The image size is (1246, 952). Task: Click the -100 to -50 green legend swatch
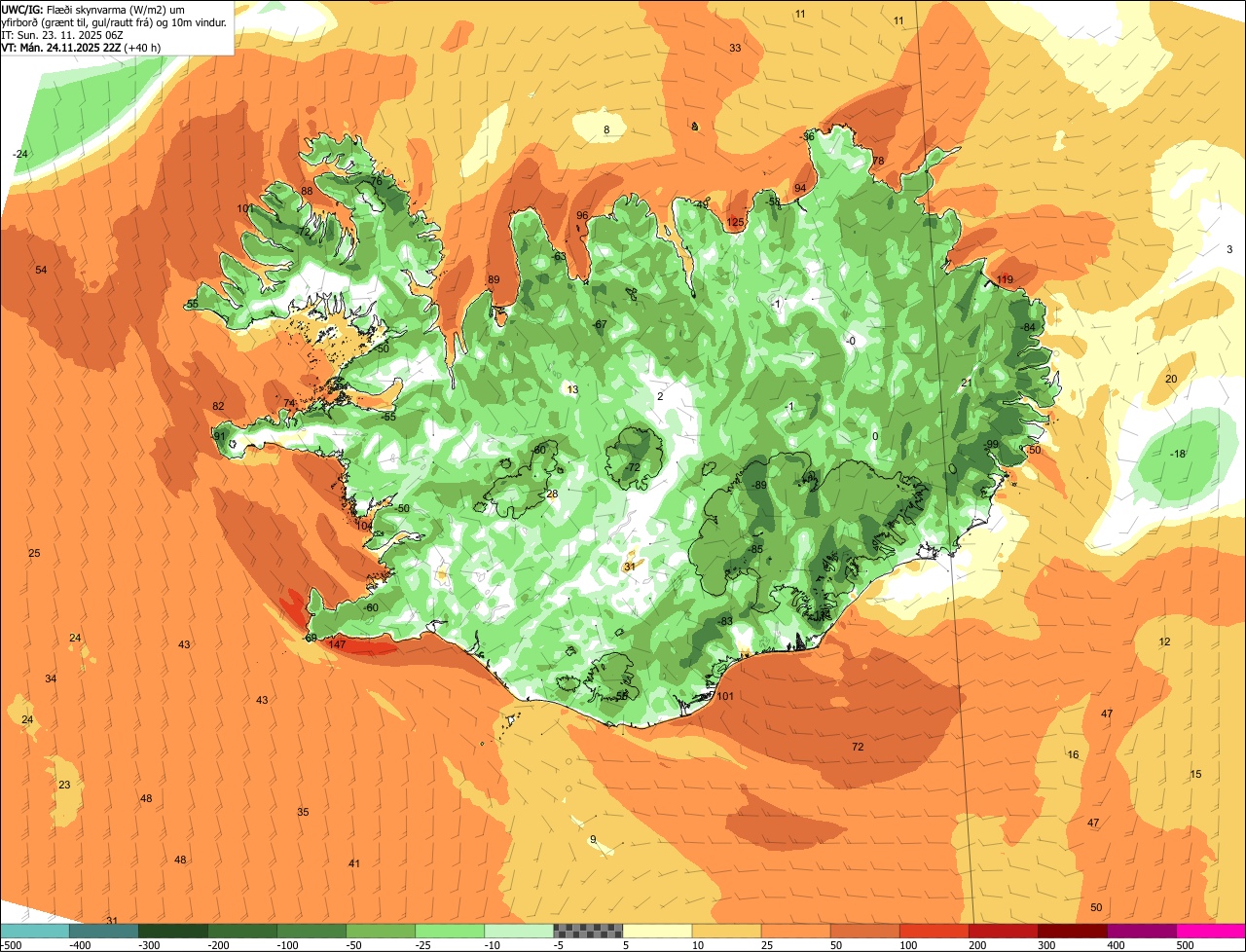tap(311, 931)
